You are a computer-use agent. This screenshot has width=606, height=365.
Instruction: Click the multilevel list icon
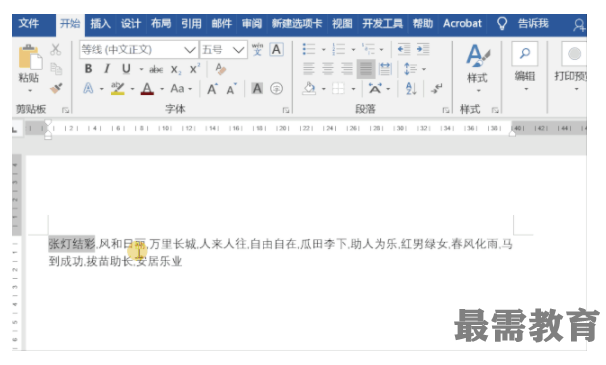pos(368,49)
